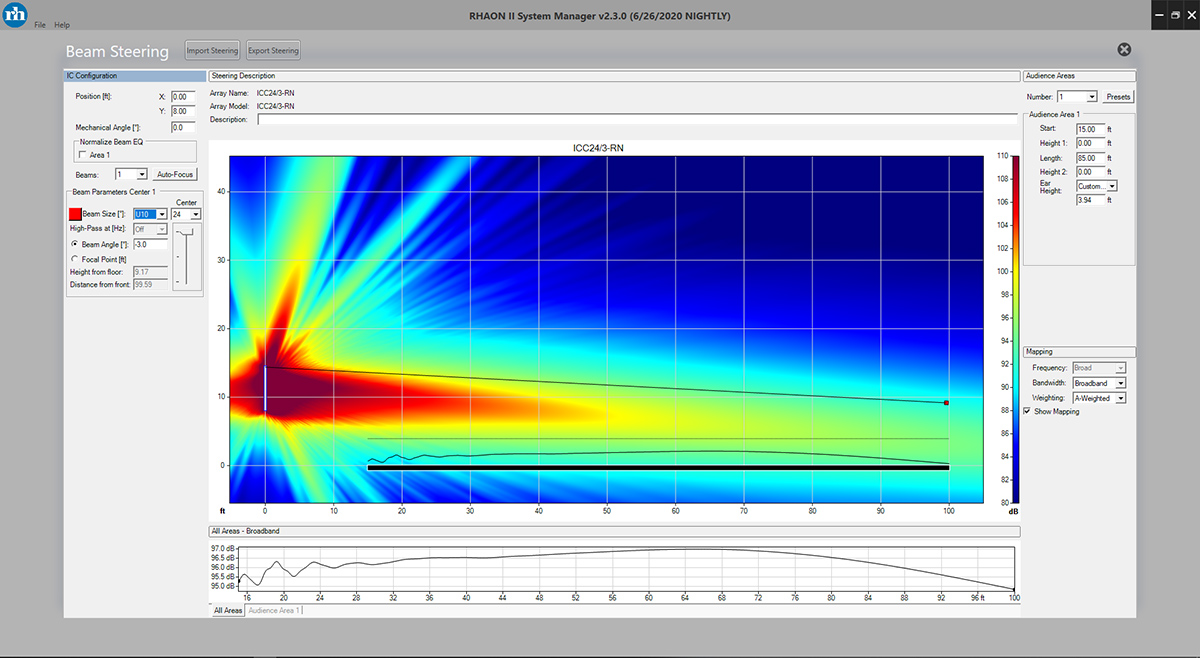Click the Mechanical Angle input field
Screen dimensions: 1200x658
183,128
